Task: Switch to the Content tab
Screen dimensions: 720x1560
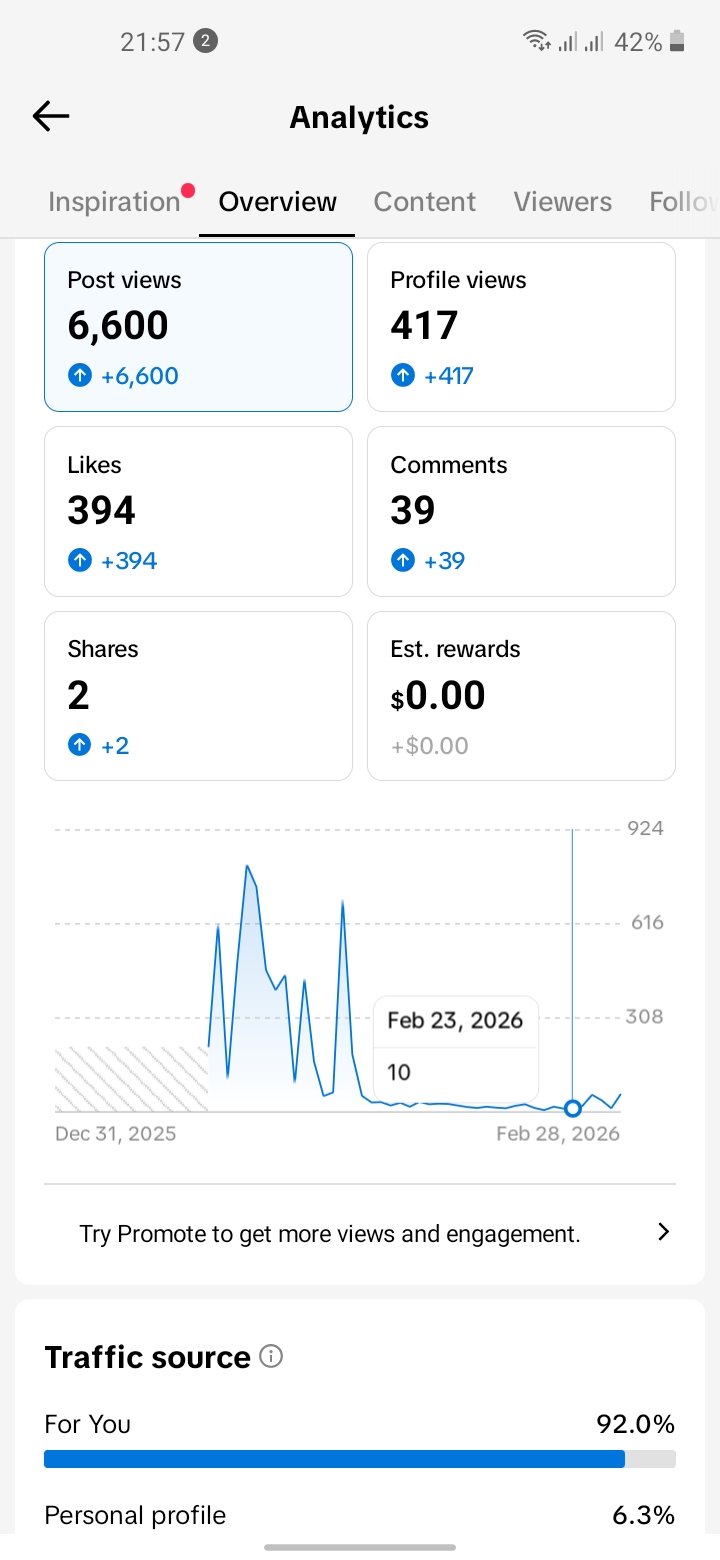Action: tap(425, 202)
